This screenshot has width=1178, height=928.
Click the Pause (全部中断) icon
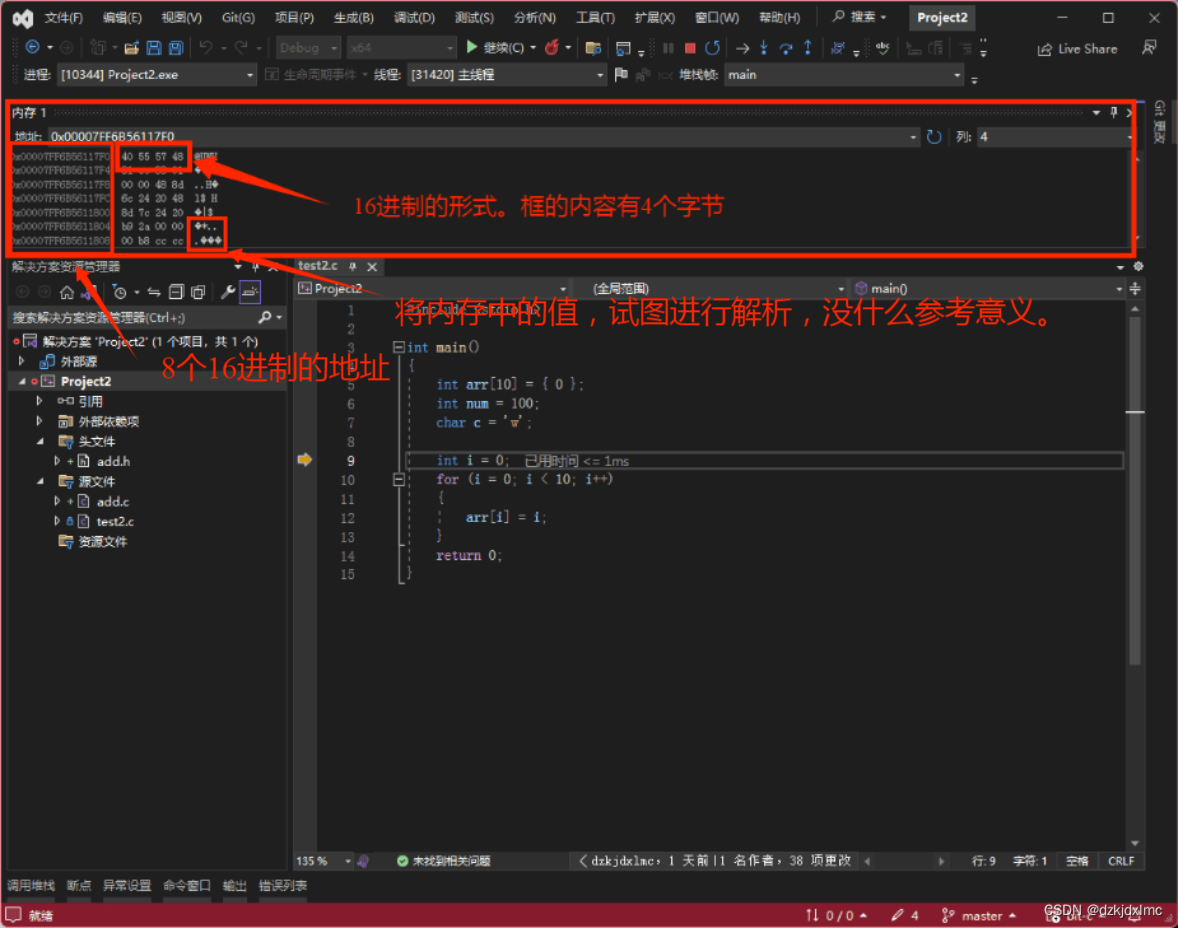(x=668, y=48)
